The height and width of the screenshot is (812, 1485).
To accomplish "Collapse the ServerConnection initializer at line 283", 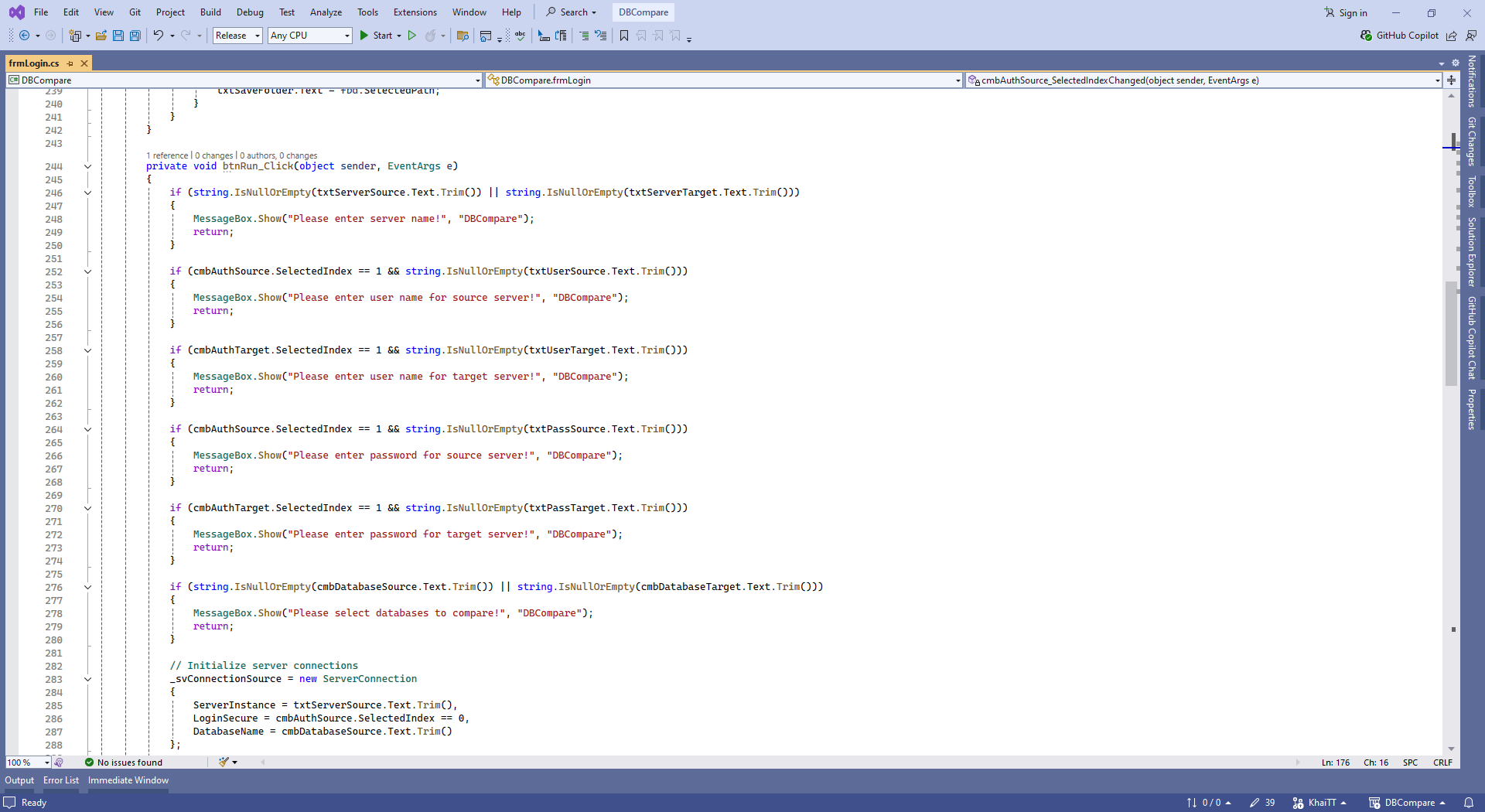I will click(87, 679).
